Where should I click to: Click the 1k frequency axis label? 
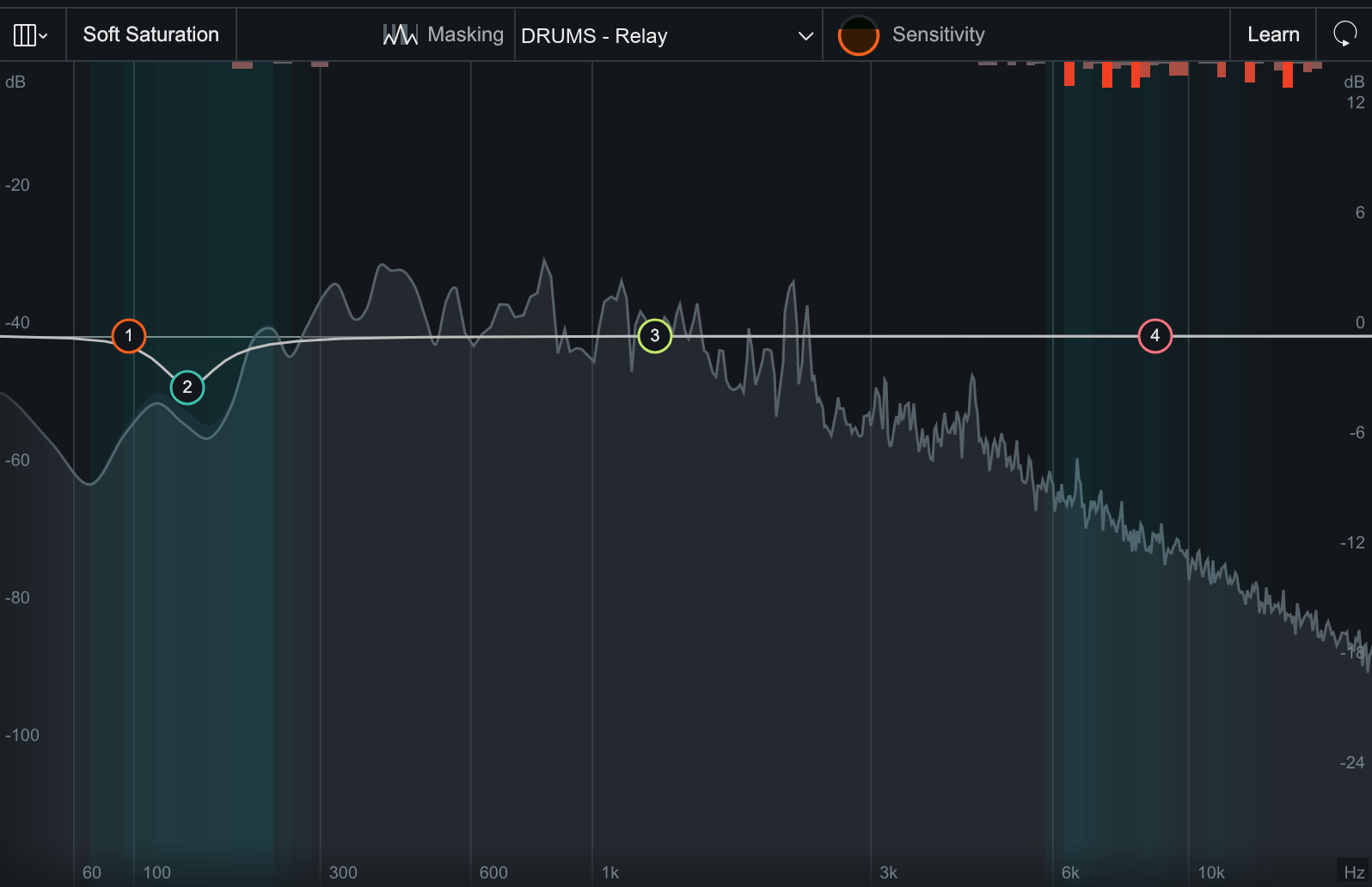(610, 872)
